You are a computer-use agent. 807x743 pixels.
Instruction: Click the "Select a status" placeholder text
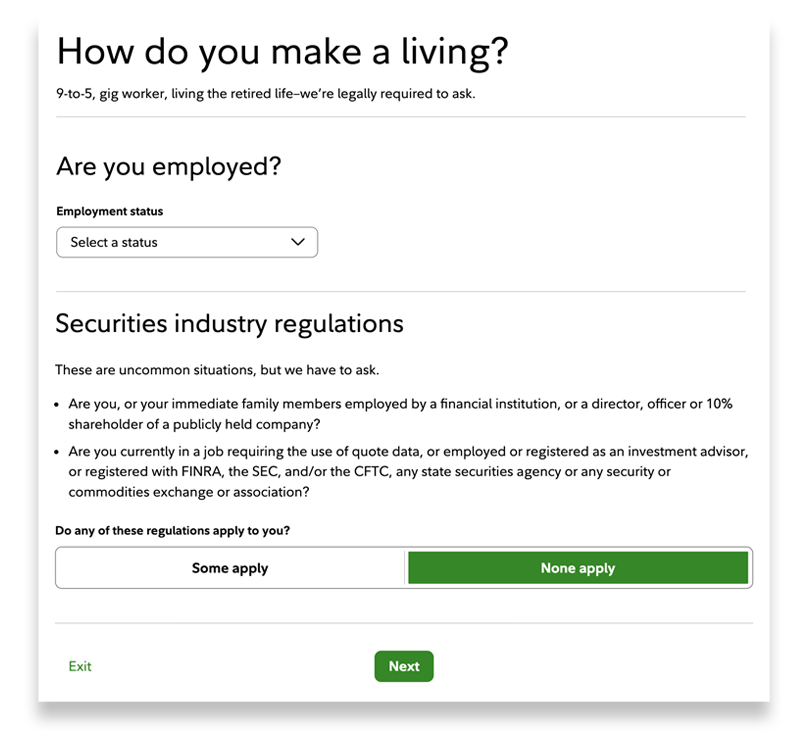tap(114, 242)
